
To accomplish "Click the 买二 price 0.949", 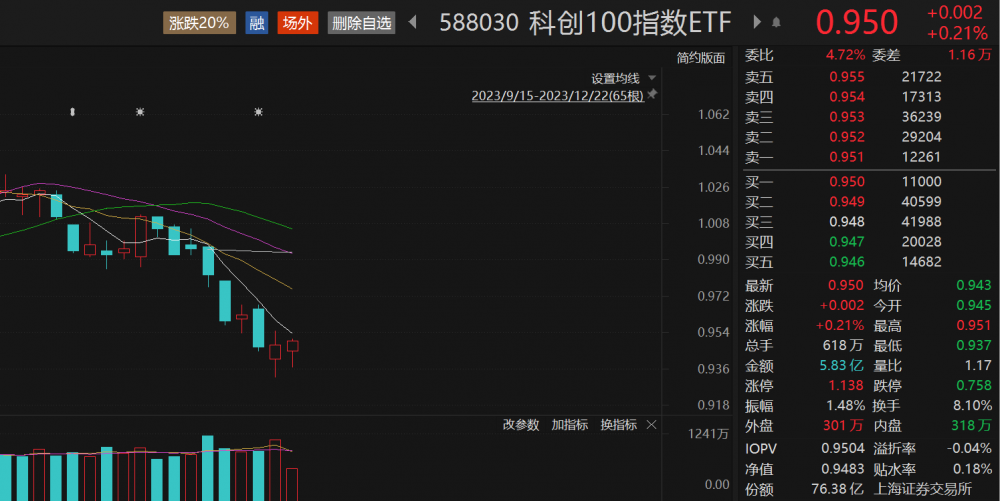I will coord(846,202).
